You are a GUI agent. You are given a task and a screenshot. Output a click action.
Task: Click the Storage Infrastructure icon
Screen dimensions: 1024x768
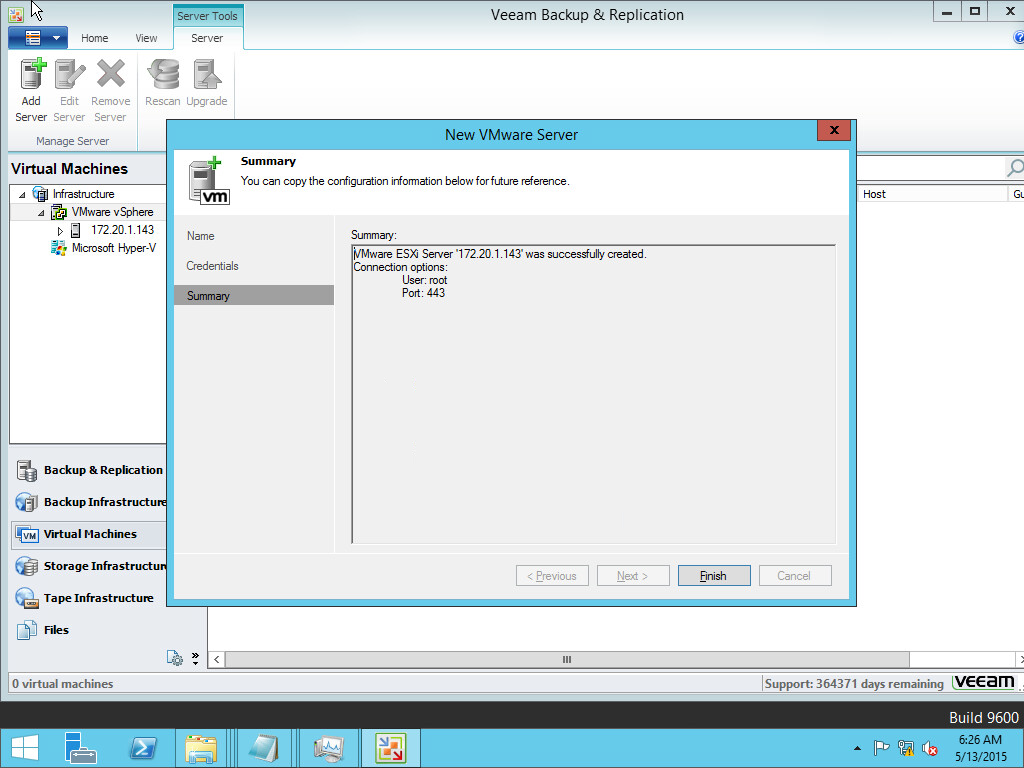point(27,566)
